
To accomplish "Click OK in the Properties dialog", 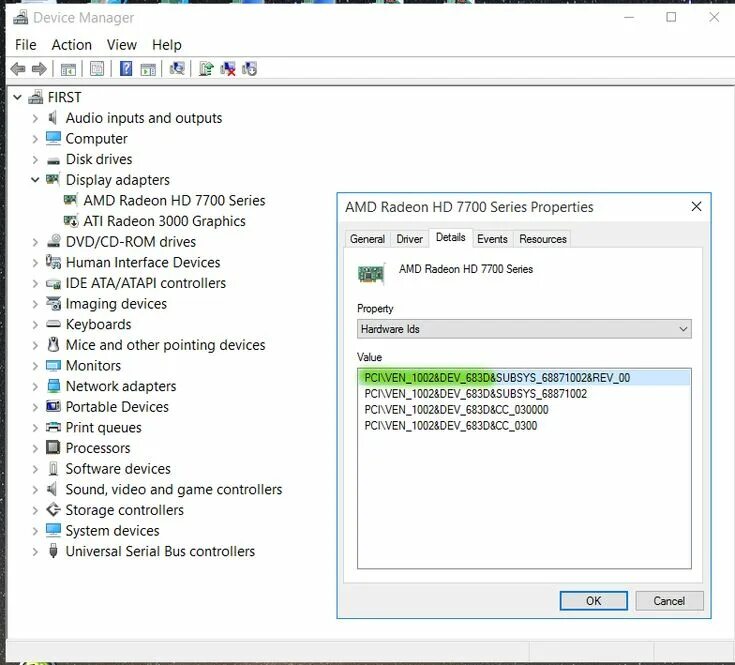I will pos(593,601).
